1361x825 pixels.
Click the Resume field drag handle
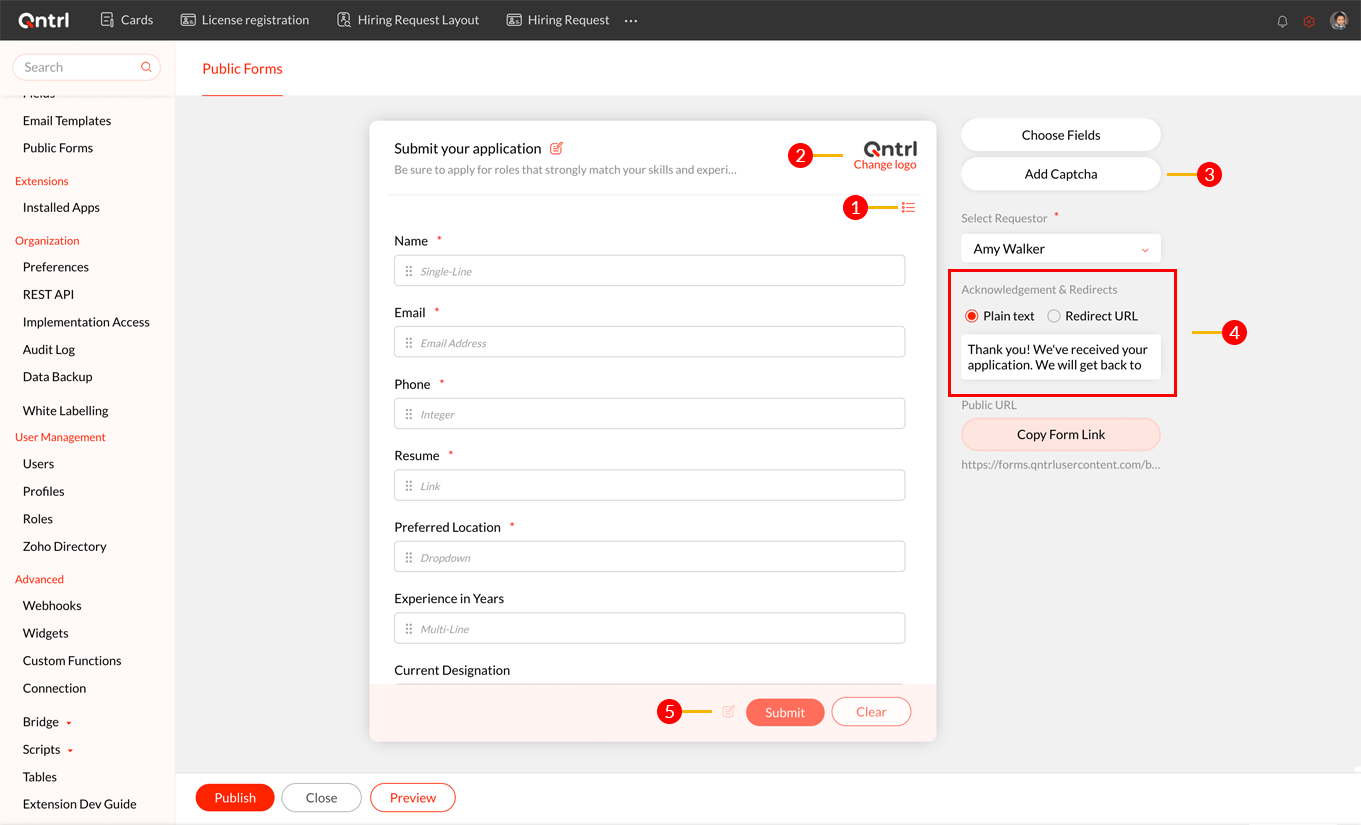tap(408, 486)
